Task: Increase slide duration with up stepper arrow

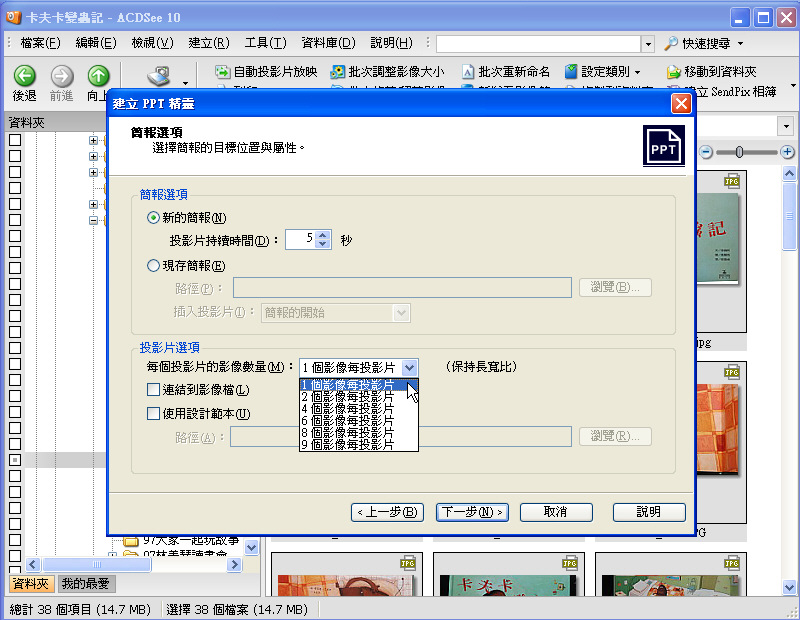Action: click(322, 235)
